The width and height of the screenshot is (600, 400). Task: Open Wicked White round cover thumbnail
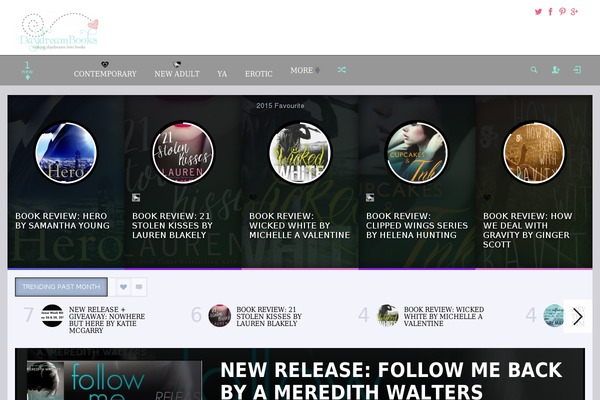click(x=300, y=153)
